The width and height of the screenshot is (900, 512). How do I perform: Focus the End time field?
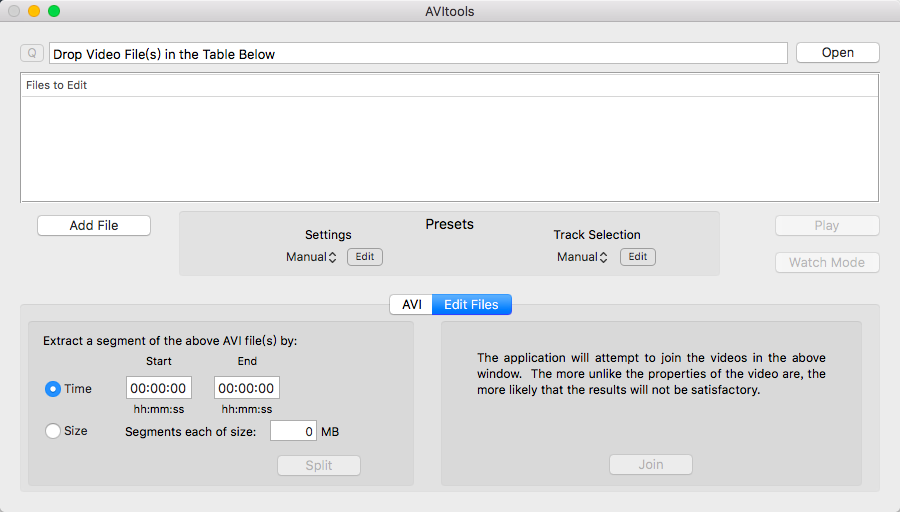[247, 388]
